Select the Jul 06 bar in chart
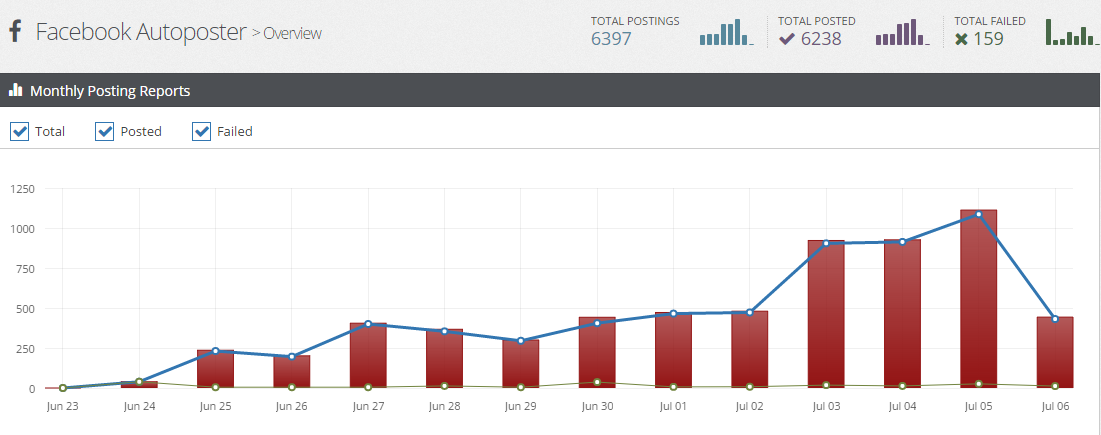Screen dimensions: 1101x435 tap(1054, 355)
